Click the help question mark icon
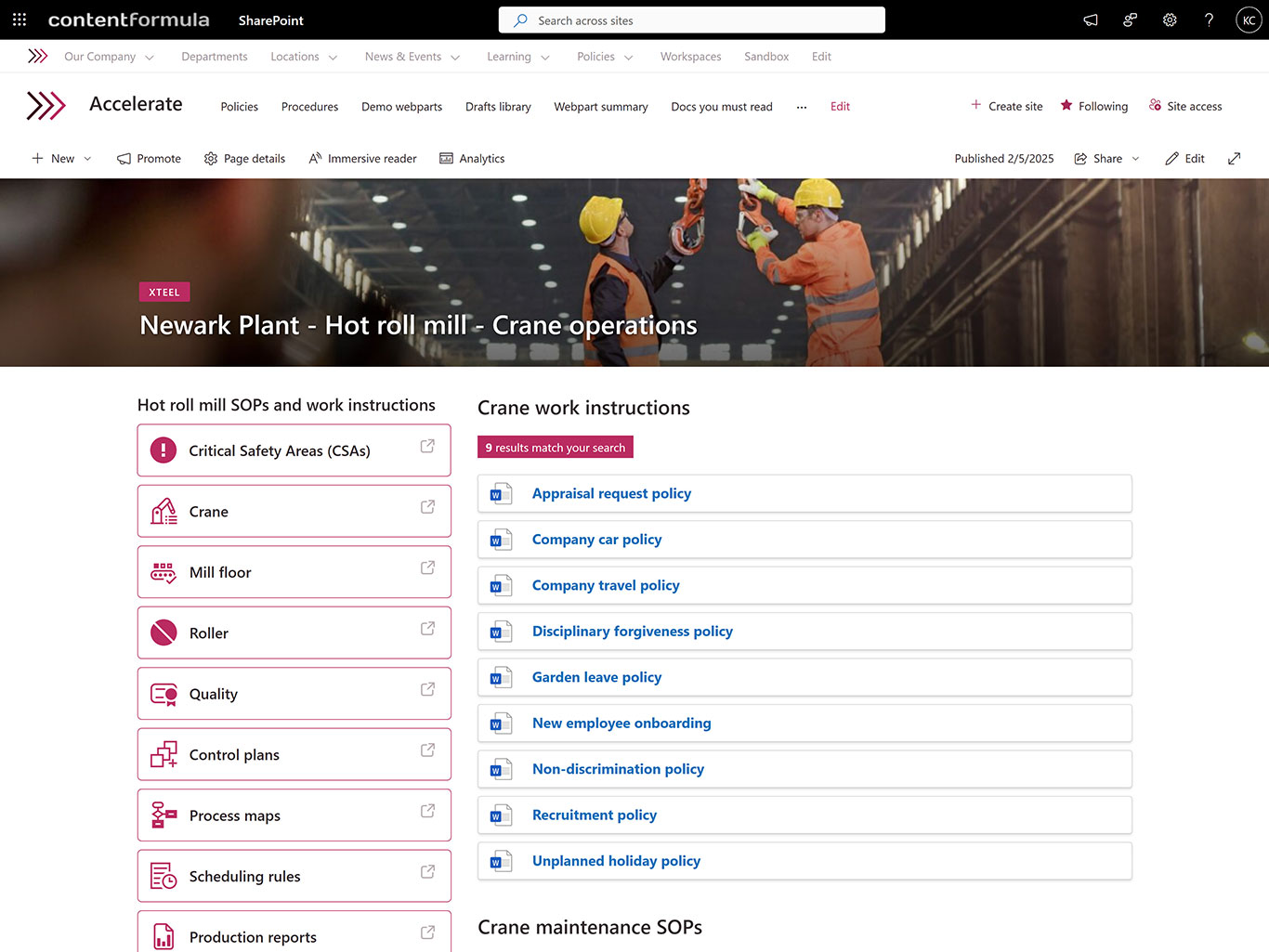This screenshot has width=1269, height=952. pos(1209,20)
